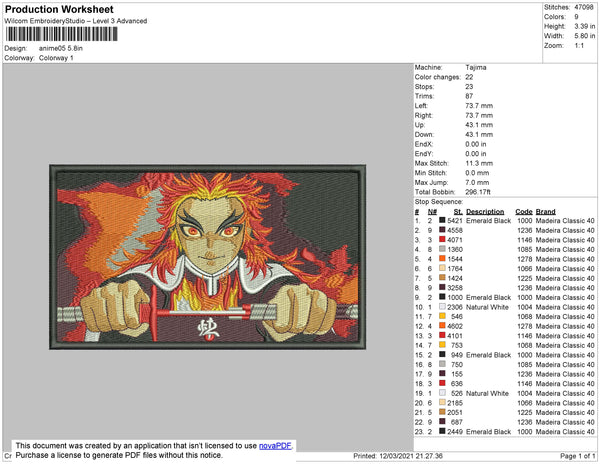Image resolution: width=600 pixels, height=464 pixels.
Task: Click the Zoom value '1:1'
Action: pyautogui.click(x=579, y=46)
